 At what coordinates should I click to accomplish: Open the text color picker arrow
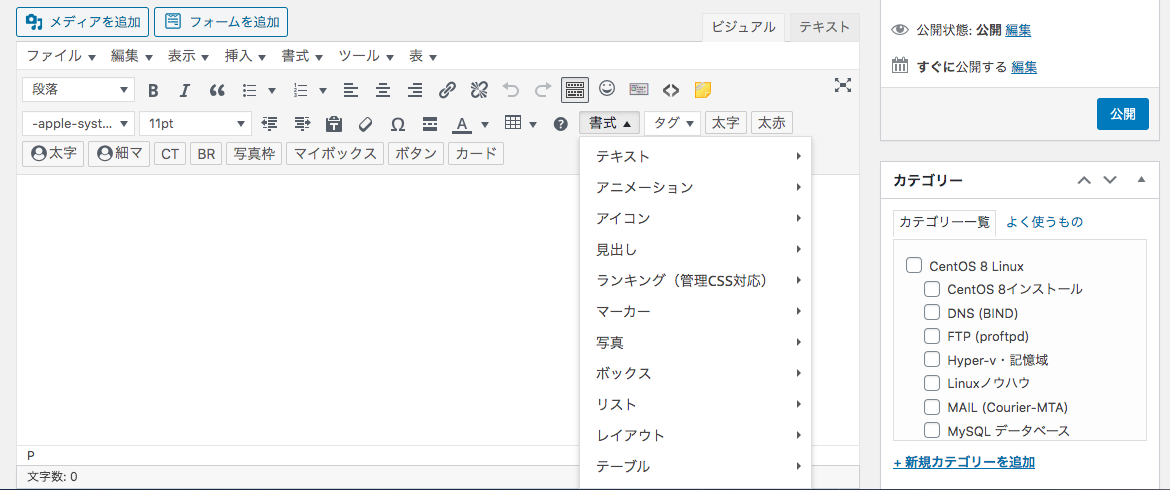point(485,124)
